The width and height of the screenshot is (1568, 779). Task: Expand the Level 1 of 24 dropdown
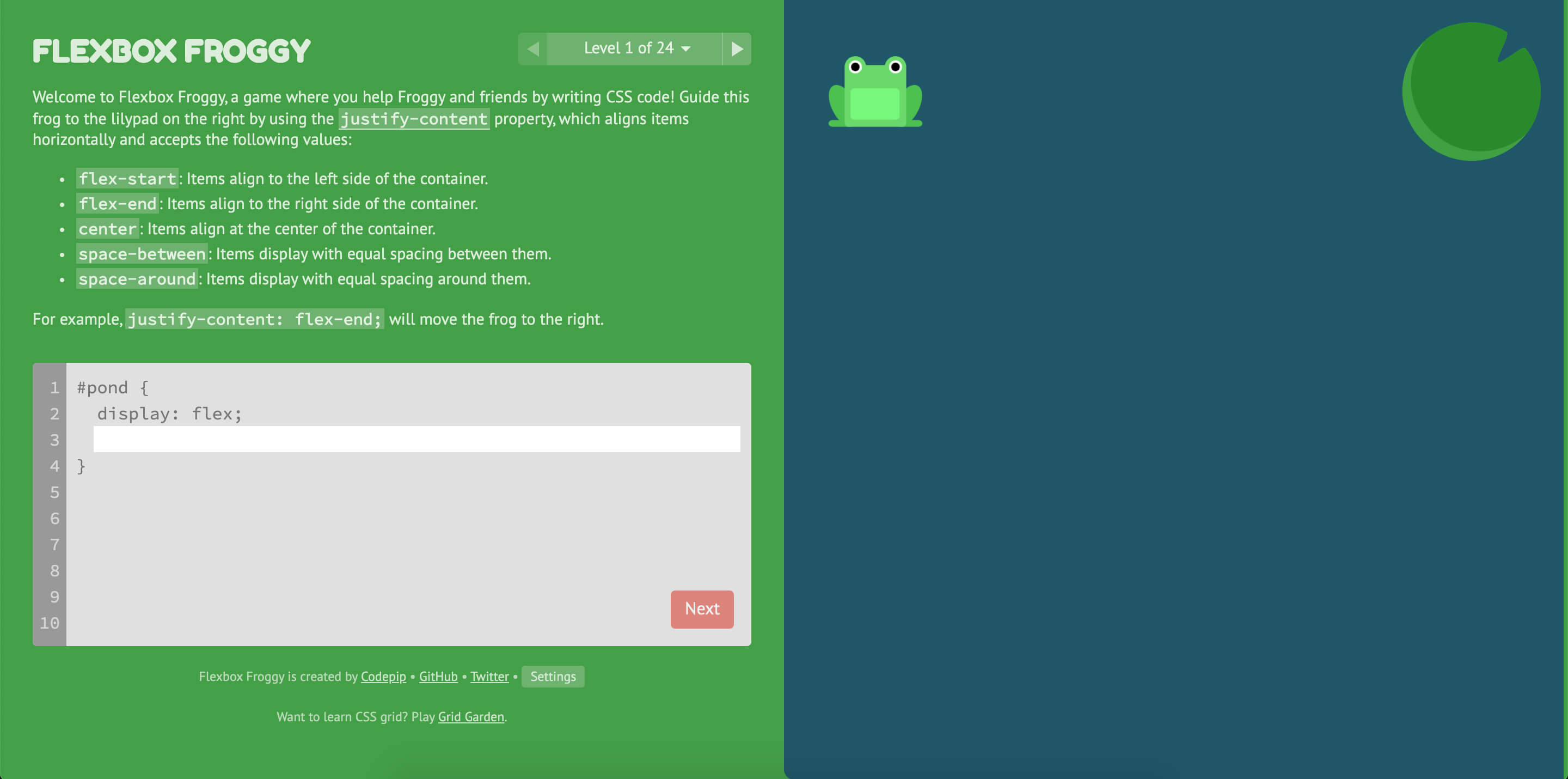coord(635,47)
